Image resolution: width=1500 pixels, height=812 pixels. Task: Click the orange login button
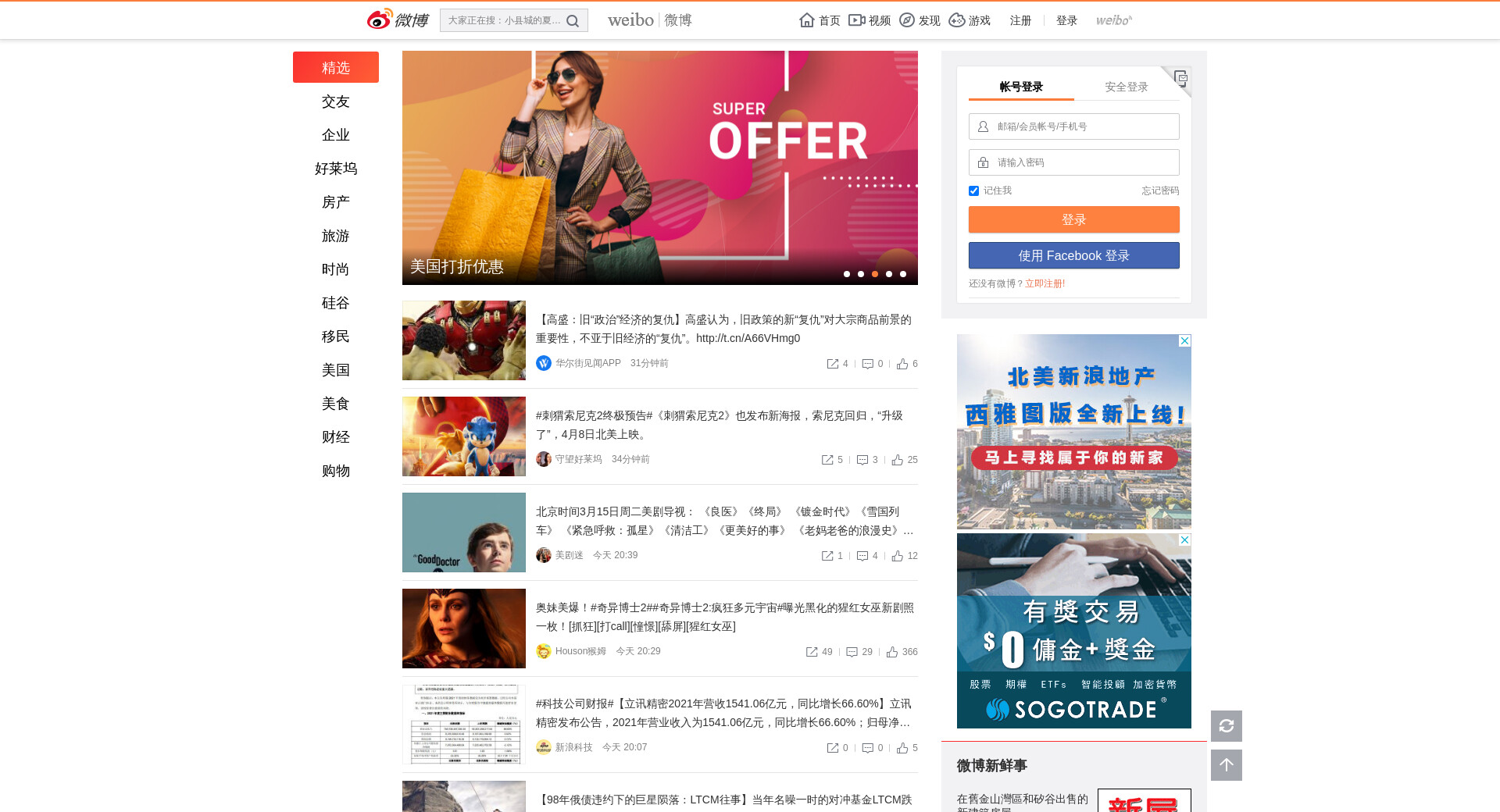click(x=1073, y=219)
